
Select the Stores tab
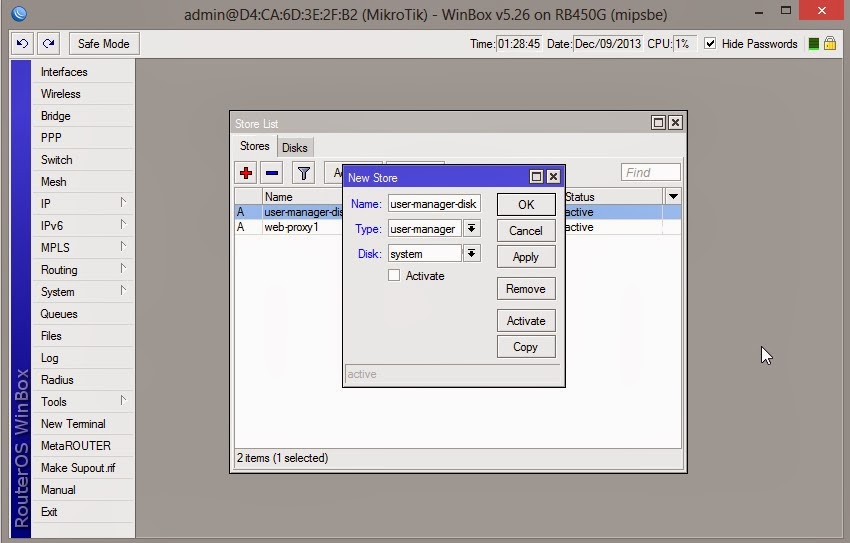click(x=255, y=146)
